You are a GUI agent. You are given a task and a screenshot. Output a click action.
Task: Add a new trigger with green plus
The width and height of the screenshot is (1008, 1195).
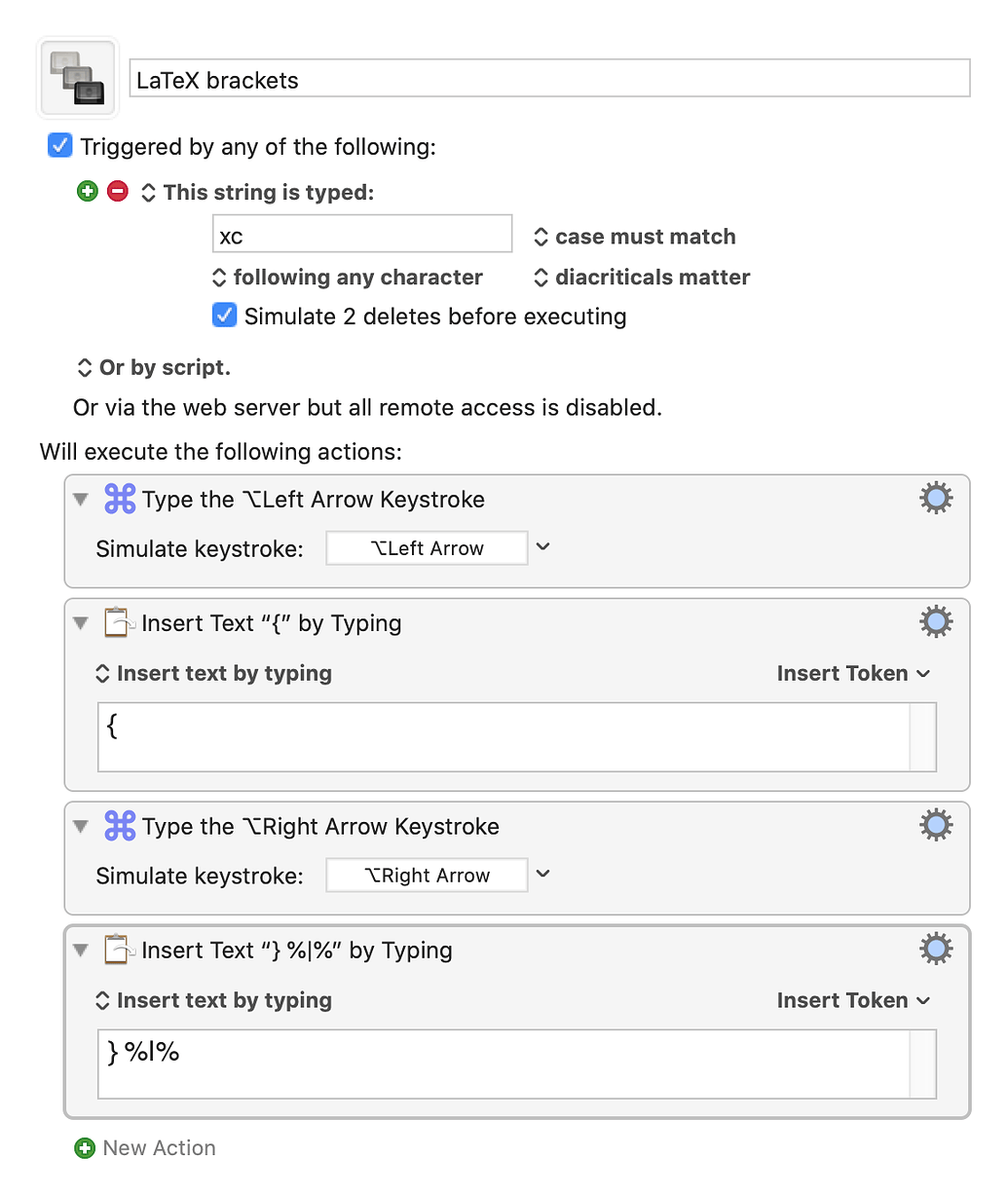[x=88, y=192]
